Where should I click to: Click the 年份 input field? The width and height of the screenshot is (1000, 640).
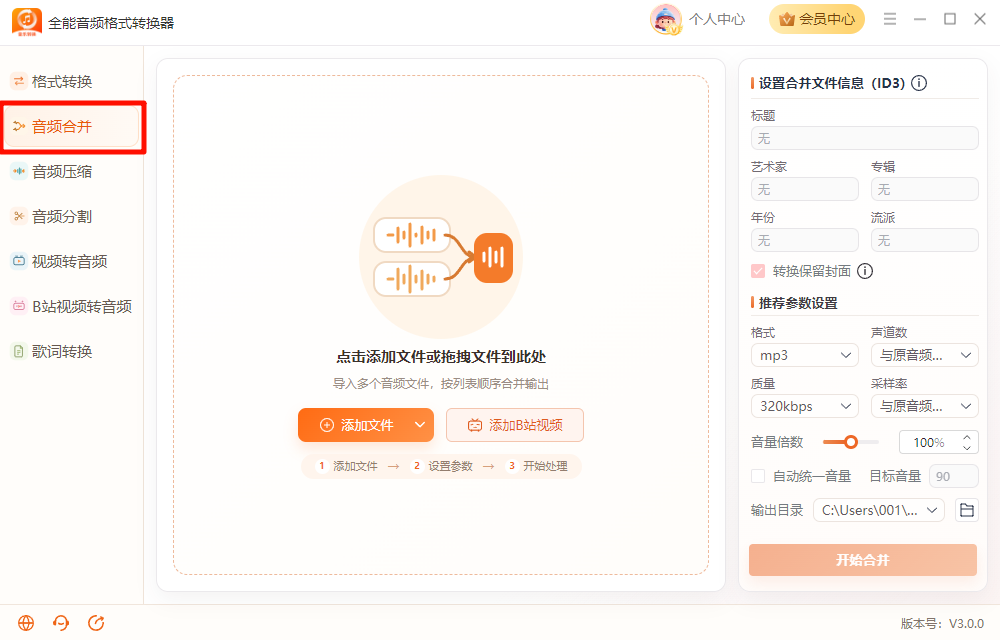(804, 240)
